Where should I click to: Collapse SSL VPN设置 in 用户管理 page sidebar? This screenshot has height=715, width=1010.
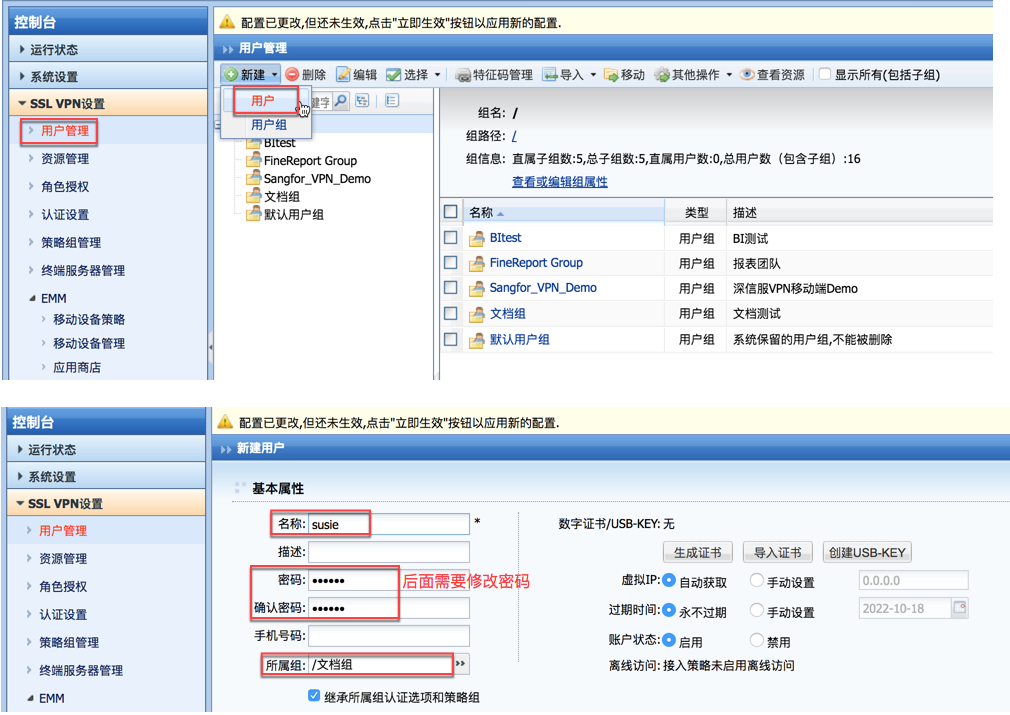(108, 103)
